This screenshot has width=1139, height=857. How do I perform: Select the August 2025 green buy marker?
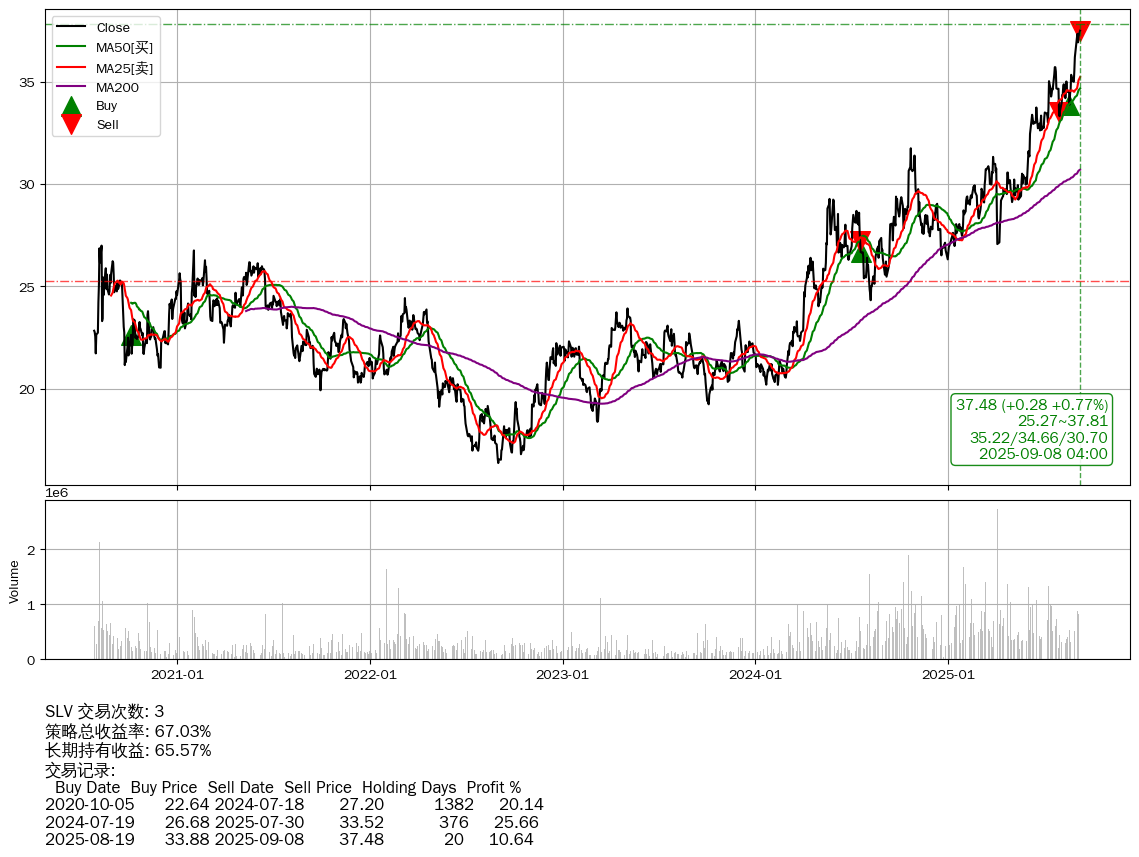coord(1070,104)
